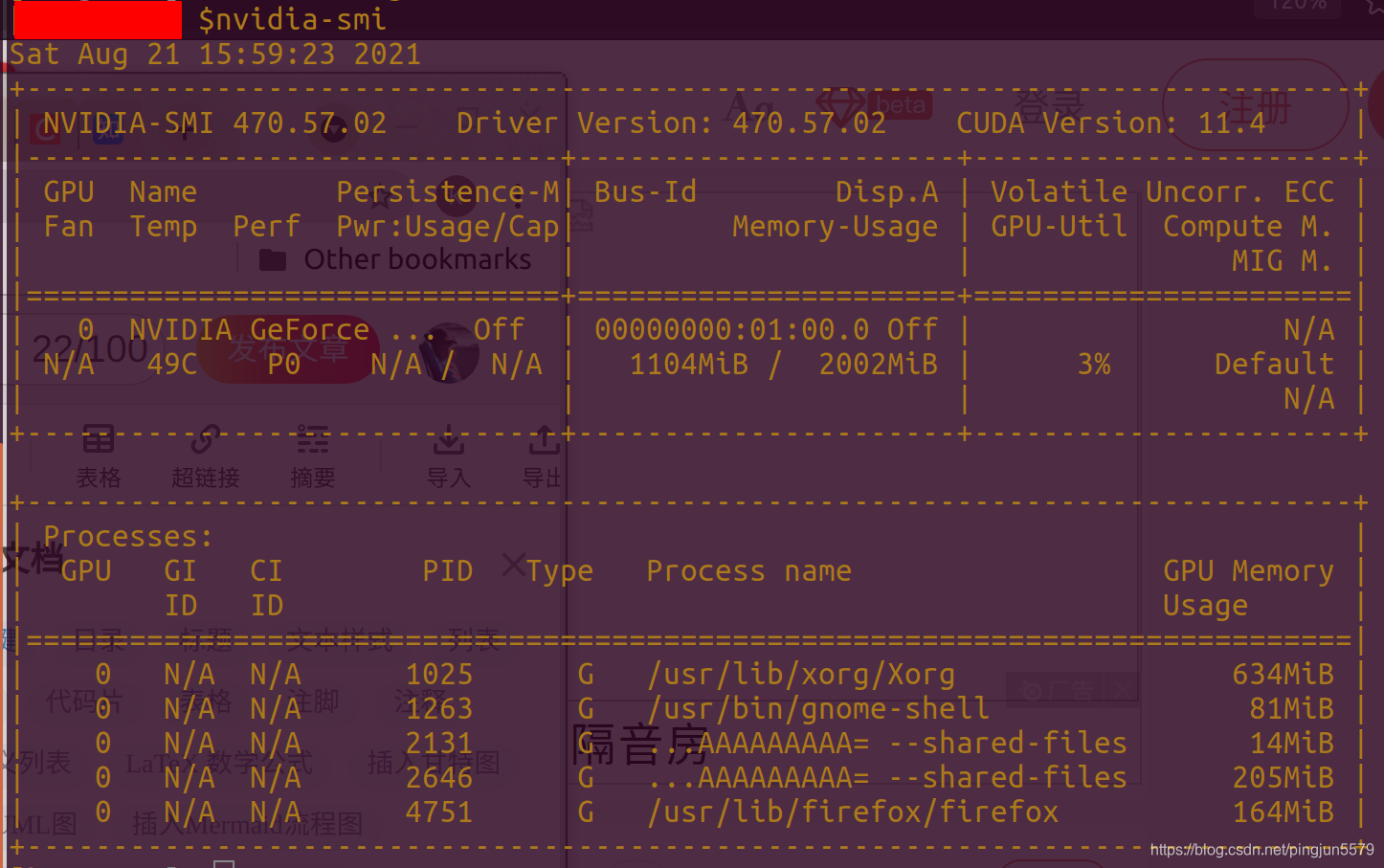Viewport: 1384px width, 868px height.
Task: Click 插入Mermaid流程图 item in background panel
Action: [247, 823]
